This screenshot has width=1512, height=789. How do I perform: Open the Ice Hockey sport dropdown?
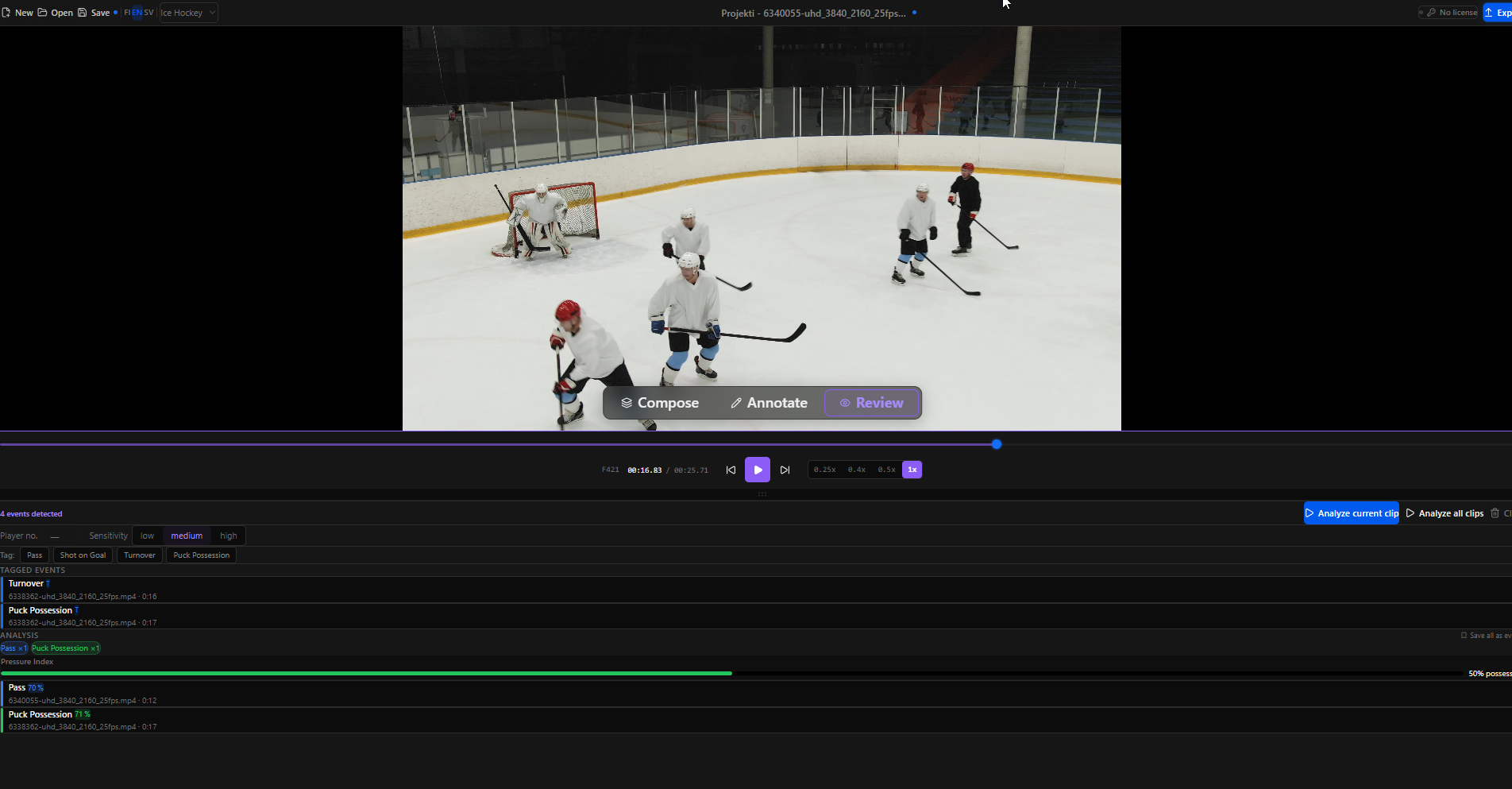pos(187,12)
